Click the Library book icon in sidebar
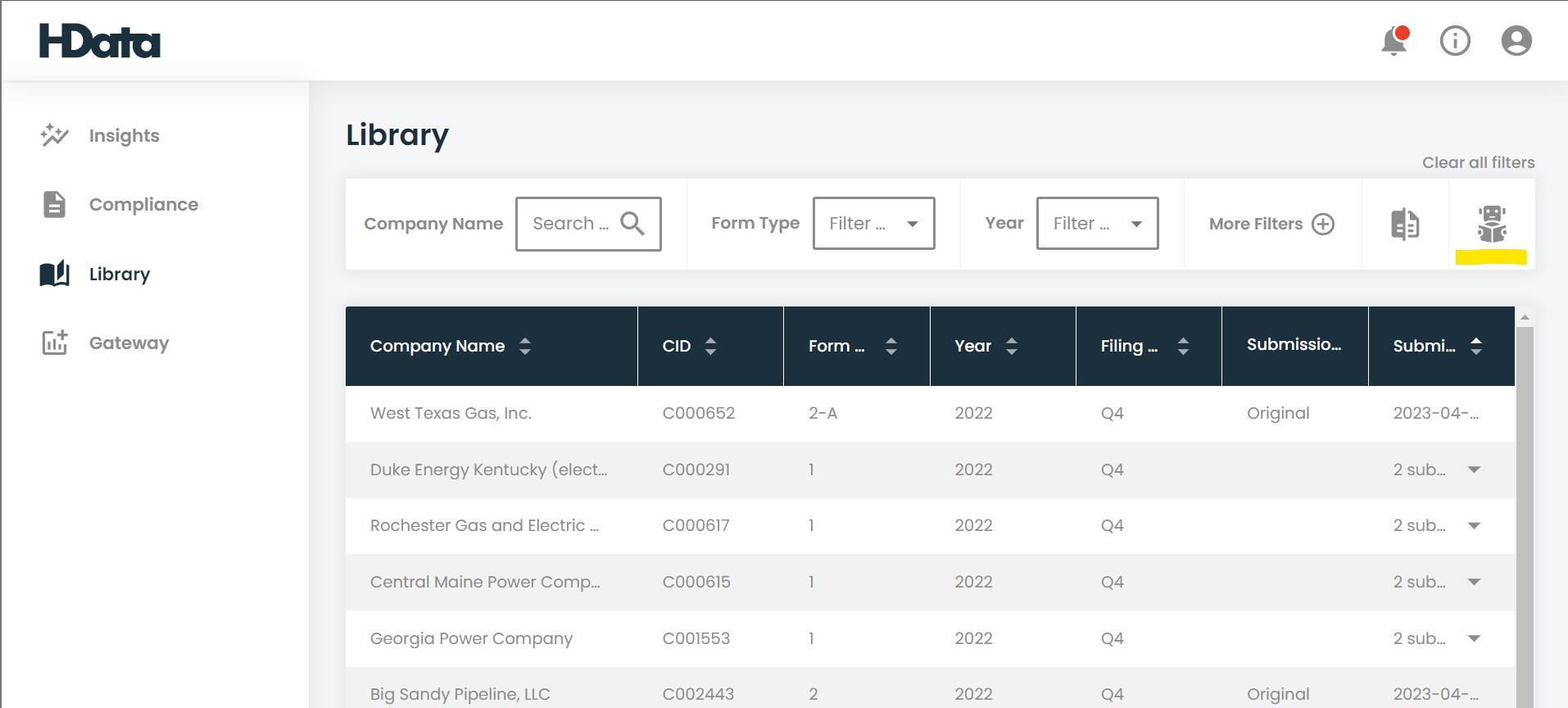1568x708 pixels. [55, 274]
